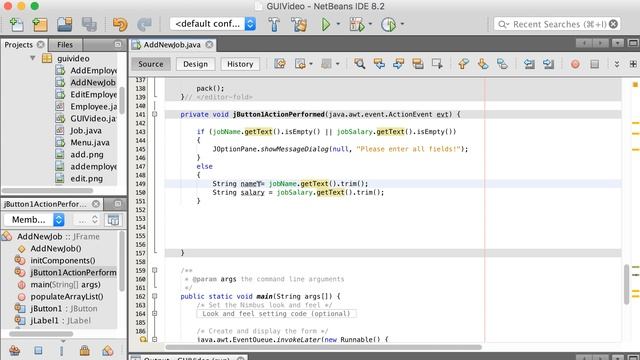The width and height of the screenshot is (640, 360).
Task: Click the Profile Project icon
Action: pos(388,24)
